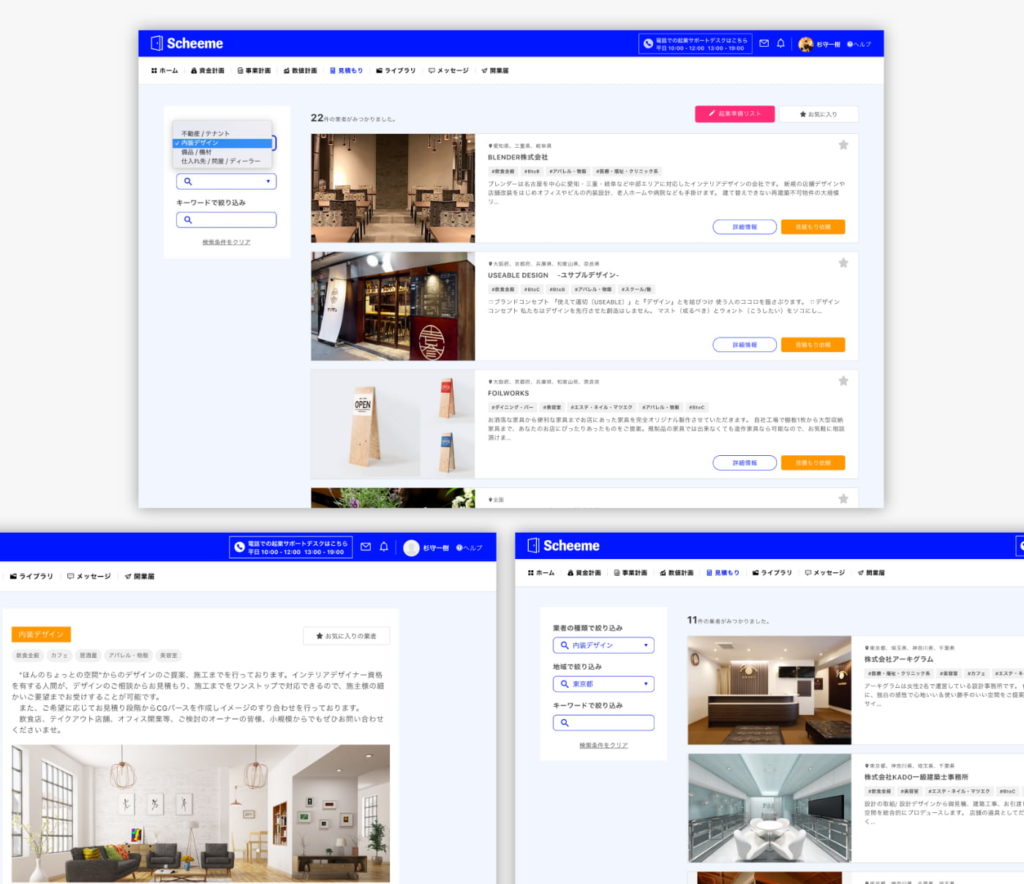This screenshot has width=1024, height=884.
Task: Click FOILWORKS company title
Action: coord(508,393)
